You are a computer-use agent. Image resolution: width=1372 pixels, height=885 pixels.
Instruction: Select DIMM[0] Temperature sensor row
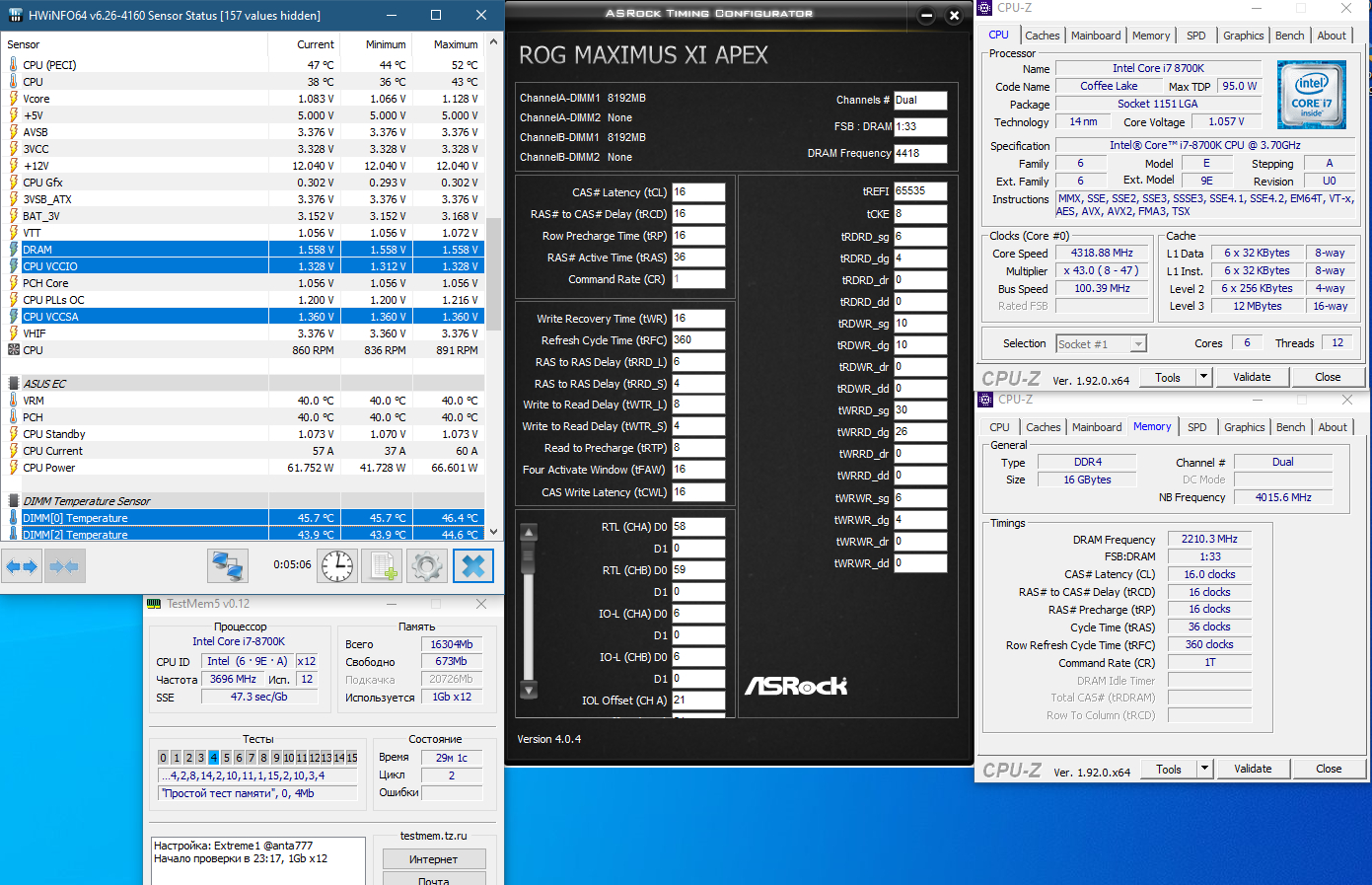point(244,518)
